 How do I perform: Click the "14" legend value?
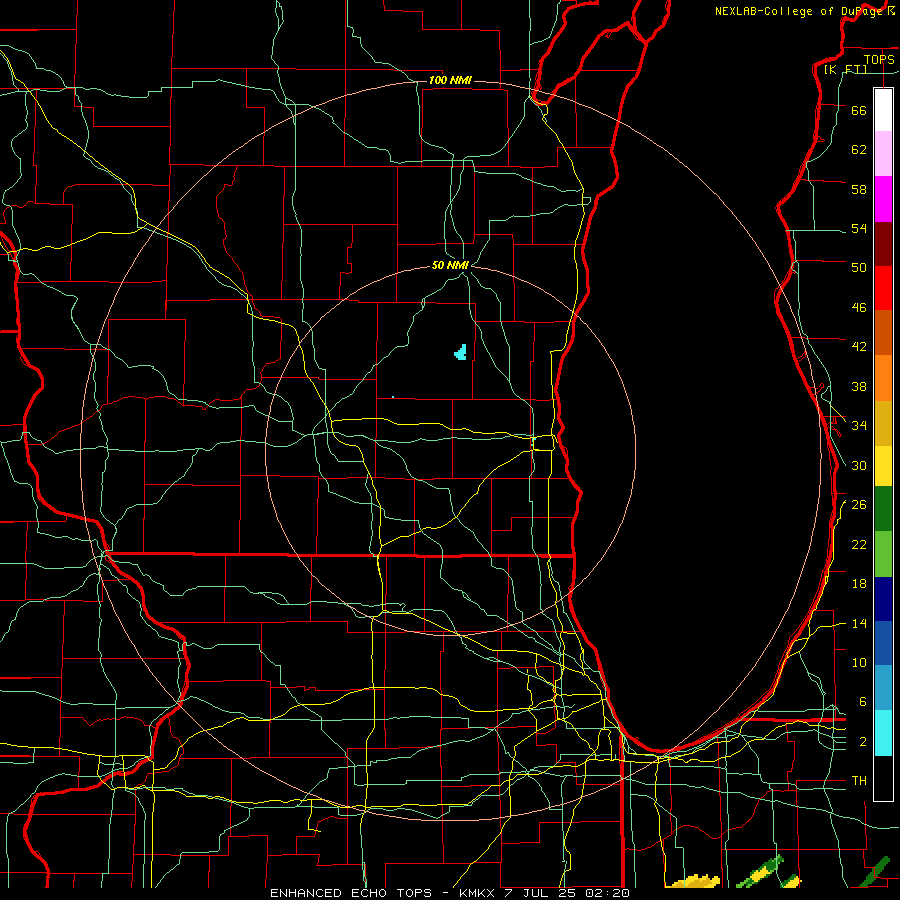pos(859,623)
